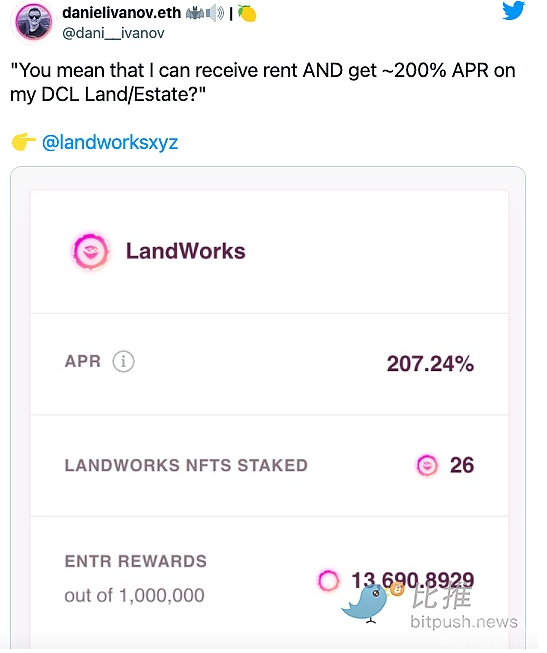Select the 207.24% APR value
This screenshot has width=547, height=653.
coord(430,363)
